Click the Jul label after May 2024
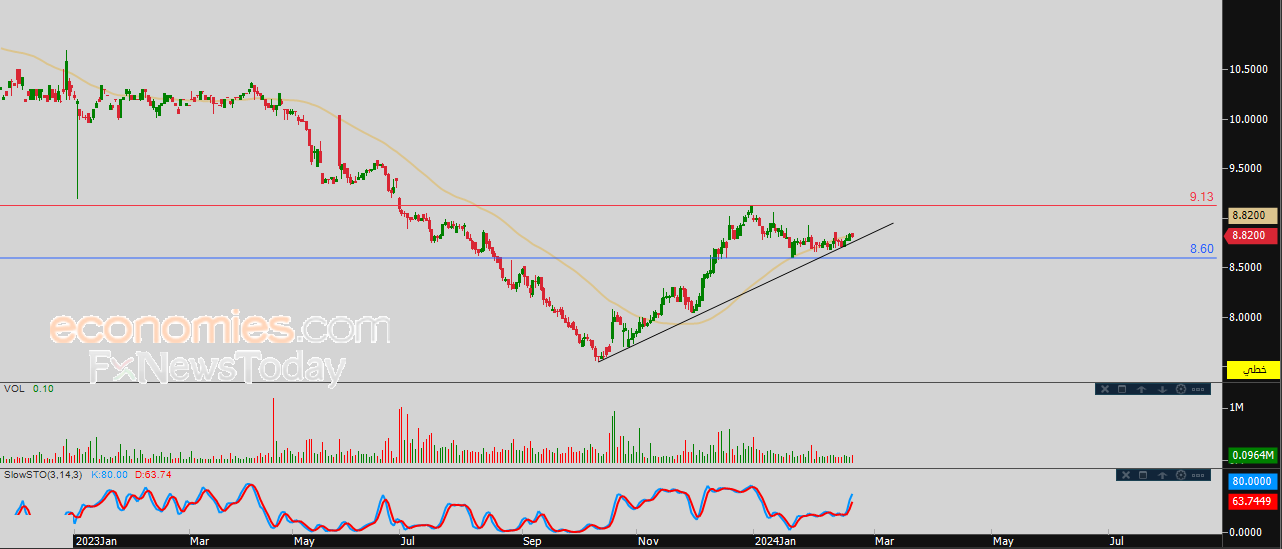The image size is (1282, 549). point(1117,541)
